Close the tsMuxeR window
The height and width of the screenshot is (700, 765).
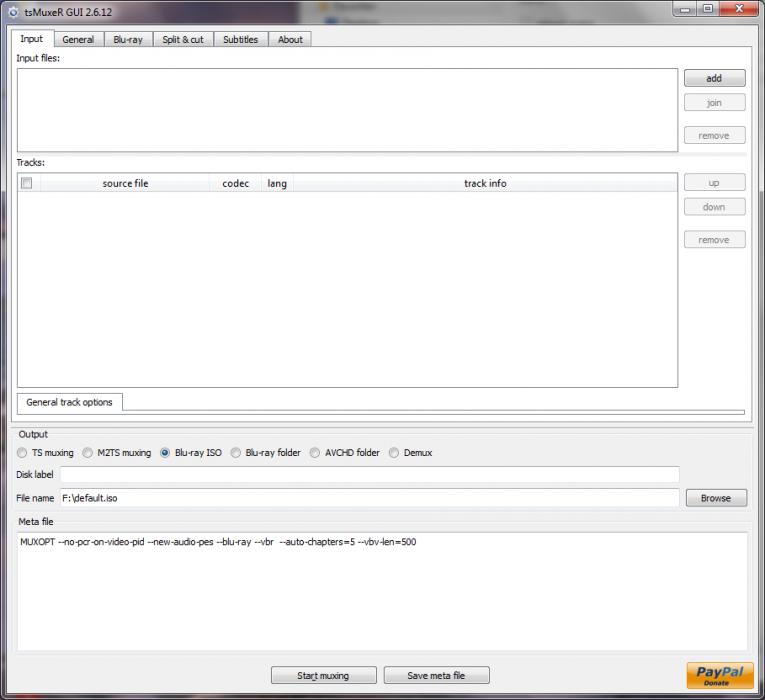pos(739,9)
